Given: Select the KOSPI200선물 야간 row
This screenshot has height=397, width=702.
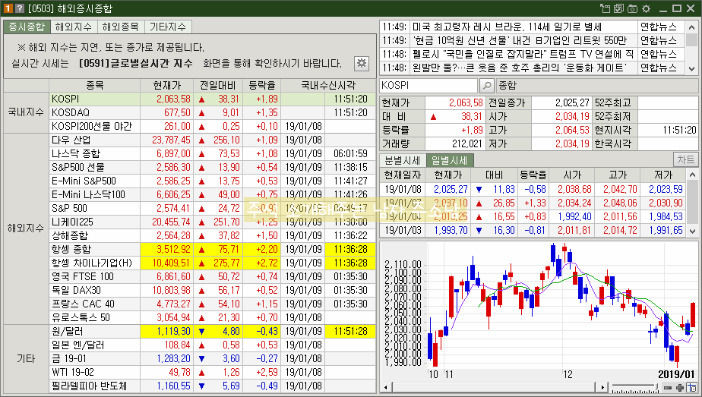Looking at the screenshot, I should [213, 126].
